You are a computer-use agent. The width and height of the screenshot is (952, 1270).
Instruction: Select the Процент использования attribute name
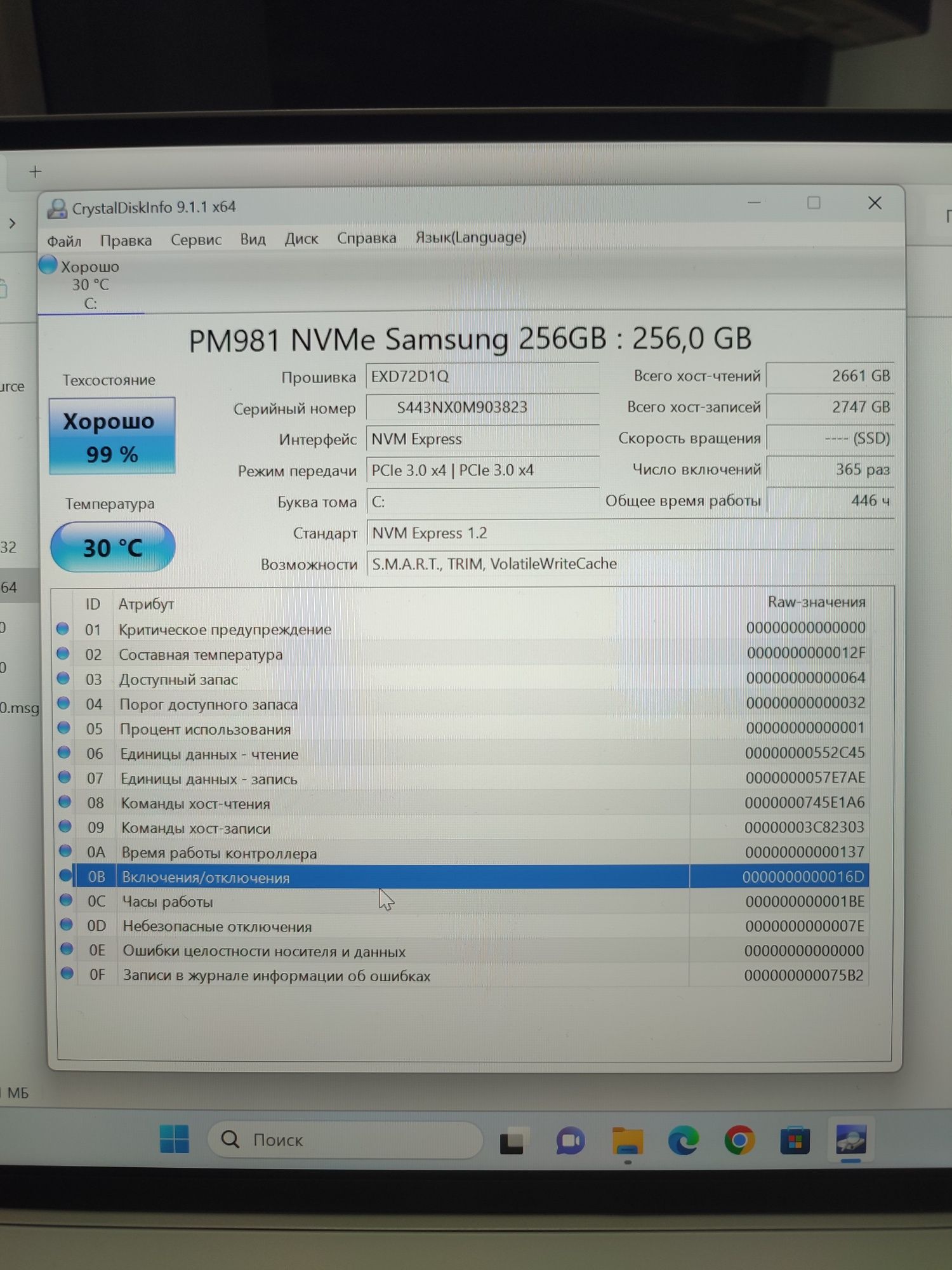coord(205,730)
